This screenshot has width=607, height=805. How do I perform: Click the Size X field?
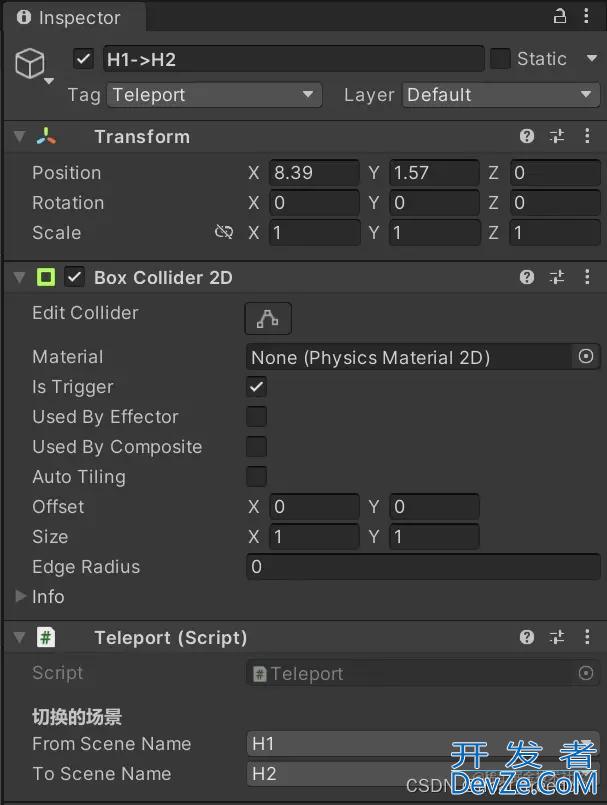314,536
